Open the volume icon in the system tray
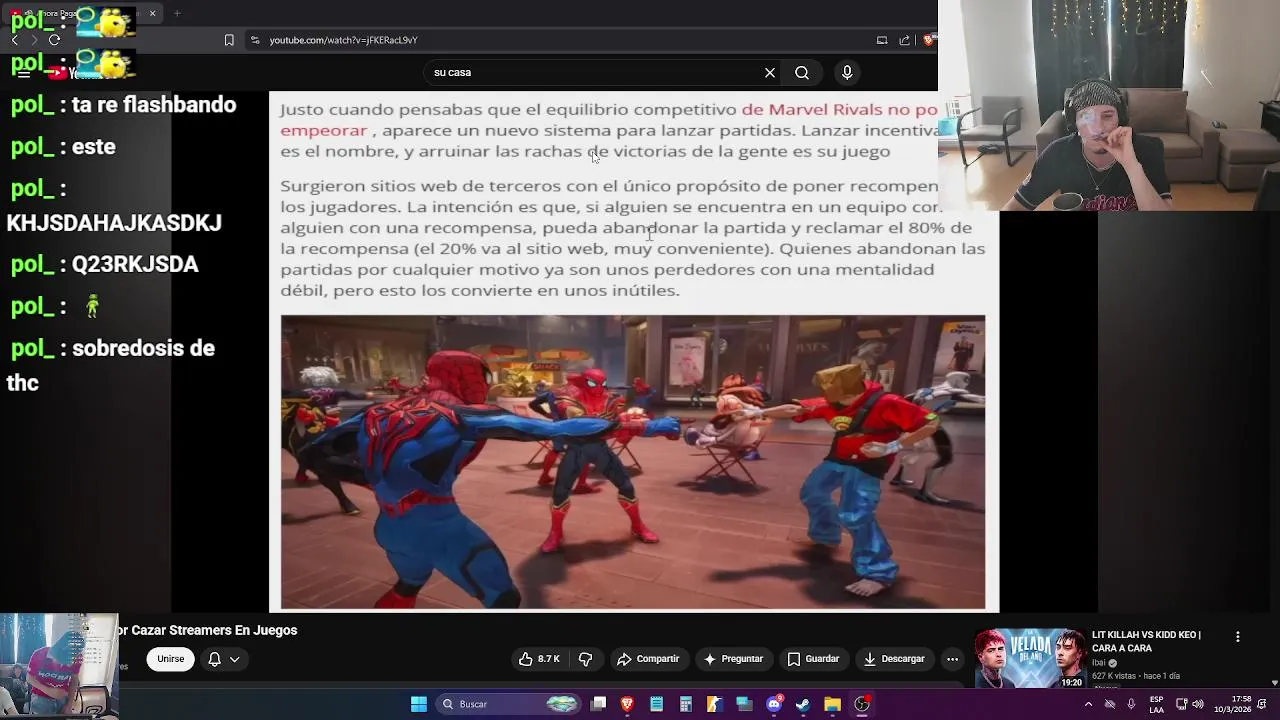This screenshot has width=1280, height=720. [1198, 704]
